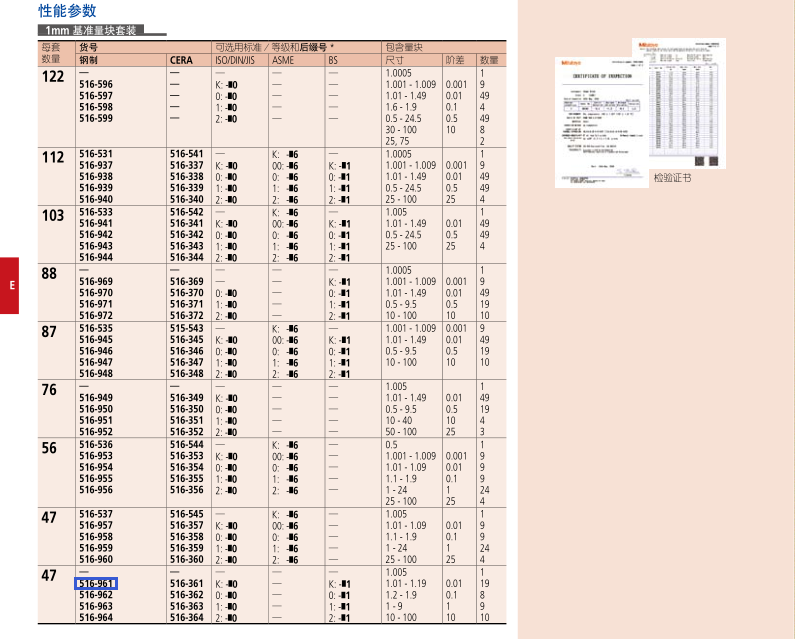Click the 钢制 sub-header
This screenshot has width=795, height=639.
point(88,60)
